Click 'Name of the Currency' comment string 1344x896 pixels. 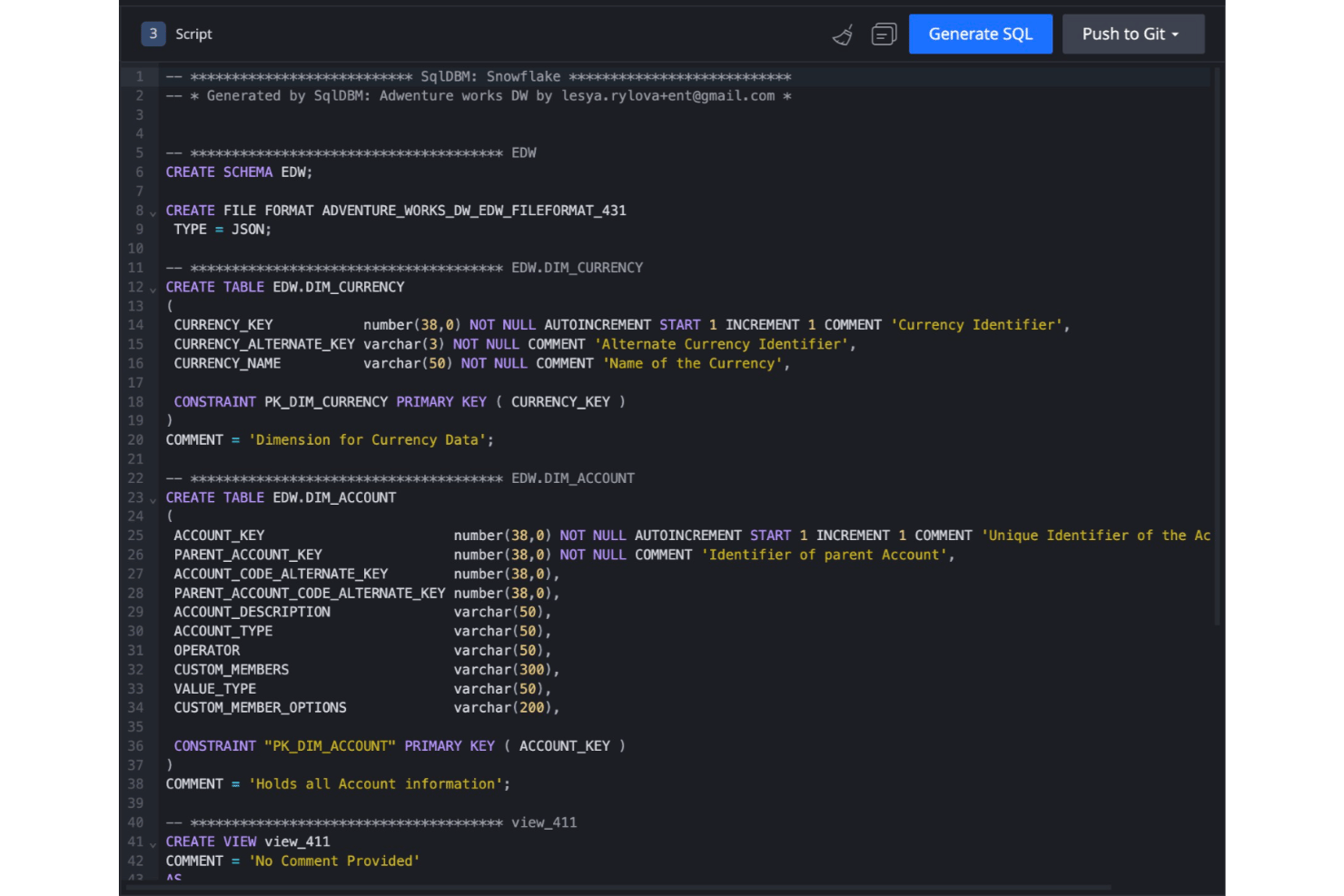tap(692, 363)
